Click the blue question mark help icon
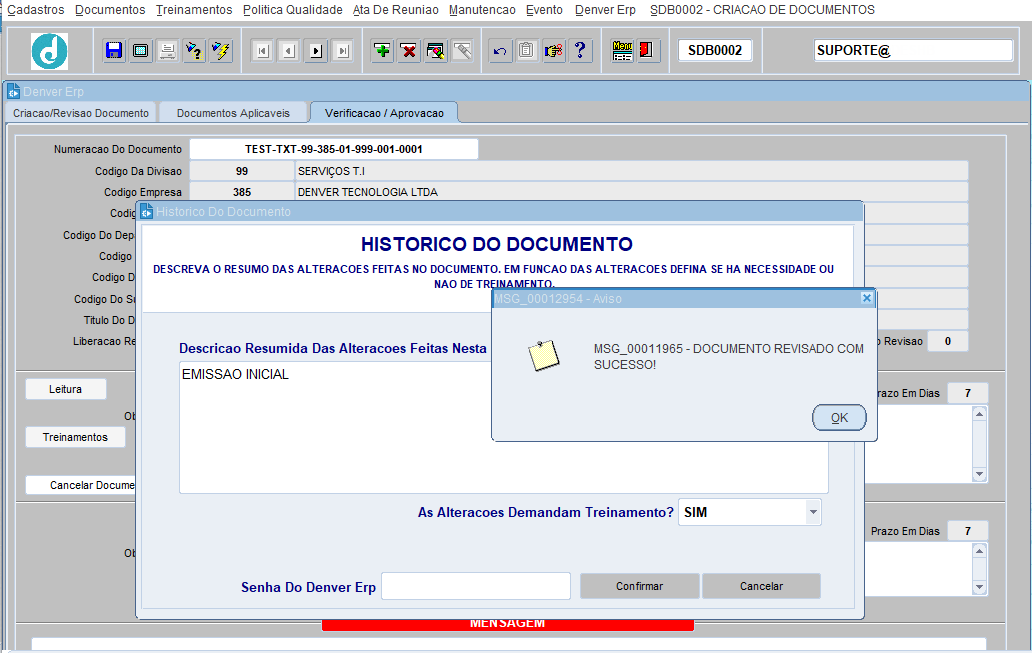Image resolution: width=1032 pixels, height=653 pixels. [580, 51]
